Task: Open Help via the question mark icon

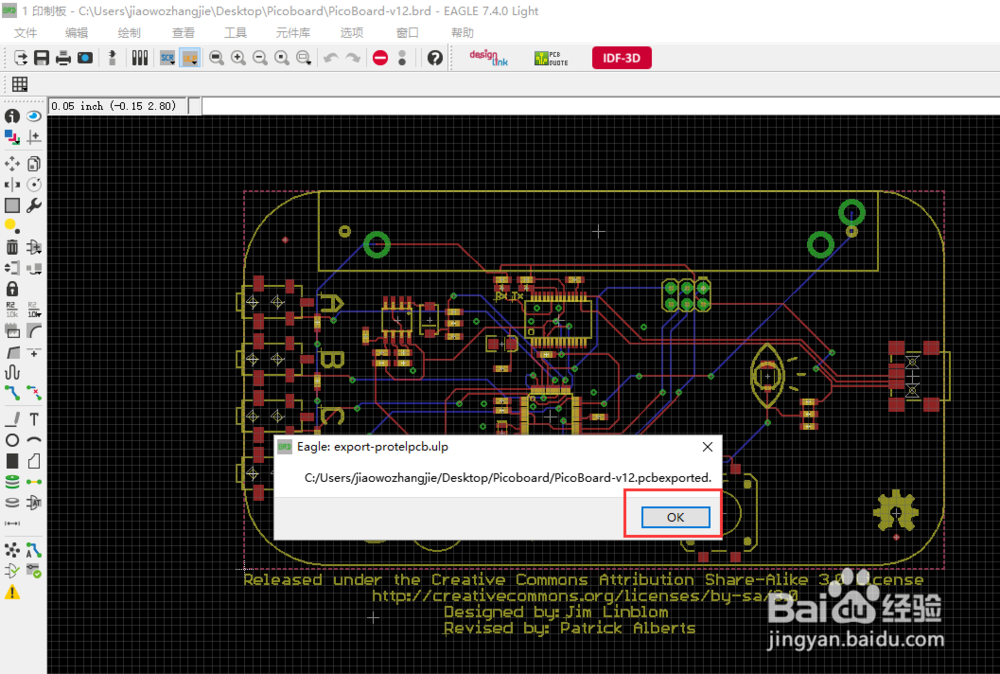Action: coord(436,57)
